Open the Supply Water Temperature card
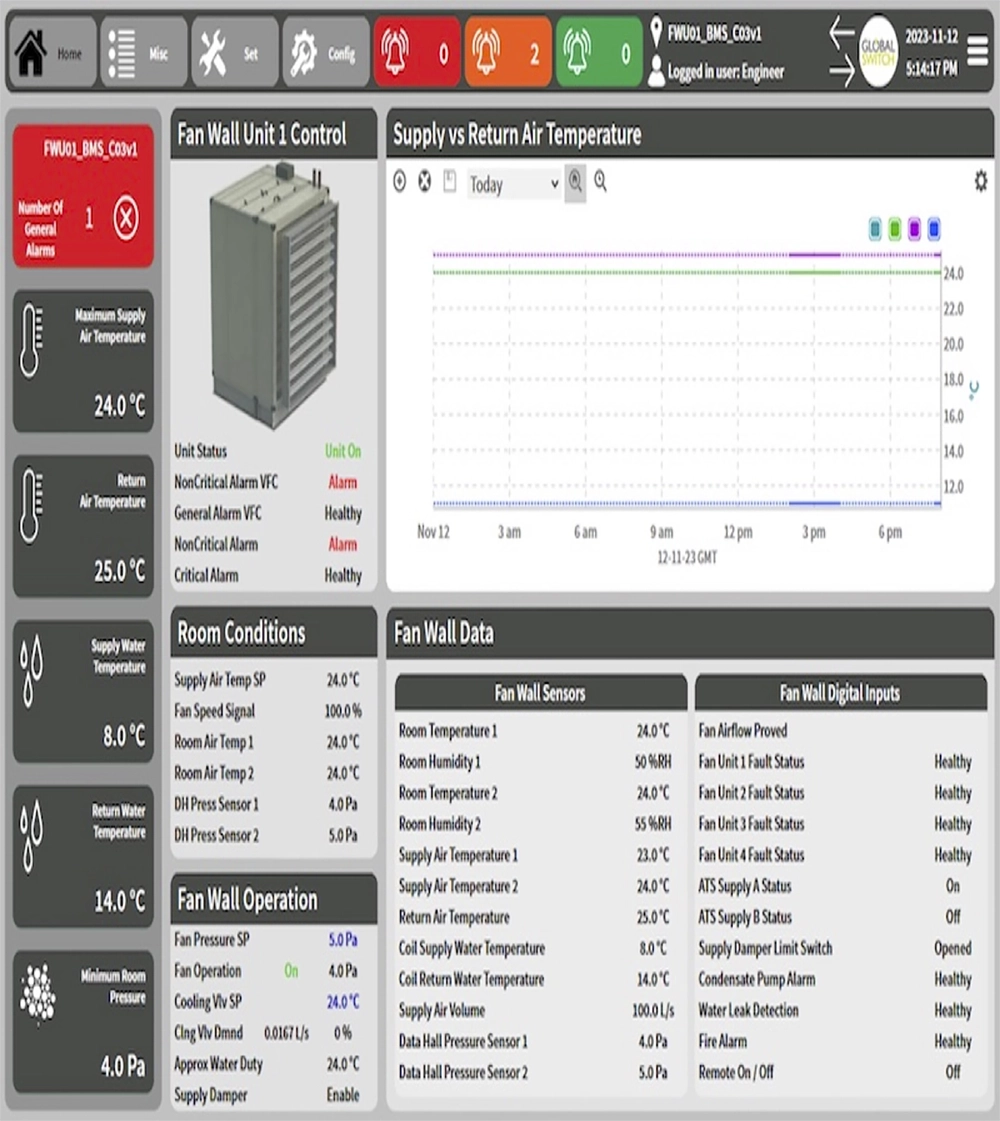 coord(84,691)
